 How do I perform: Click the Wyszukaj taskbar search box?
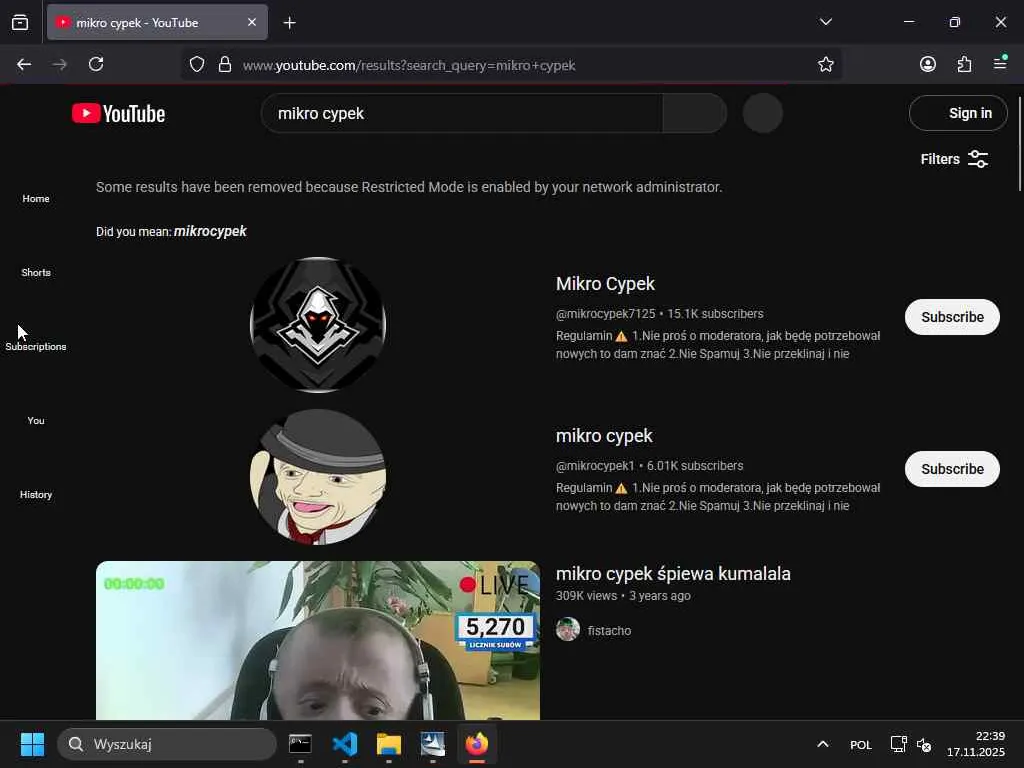(167, 744)
